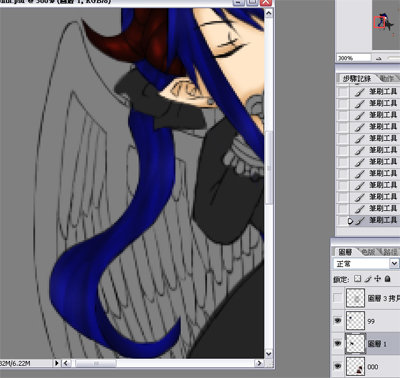400x378 pixels.
Task: Select the 圖層 1 layer thumbnail
Action: pos(355,343)
